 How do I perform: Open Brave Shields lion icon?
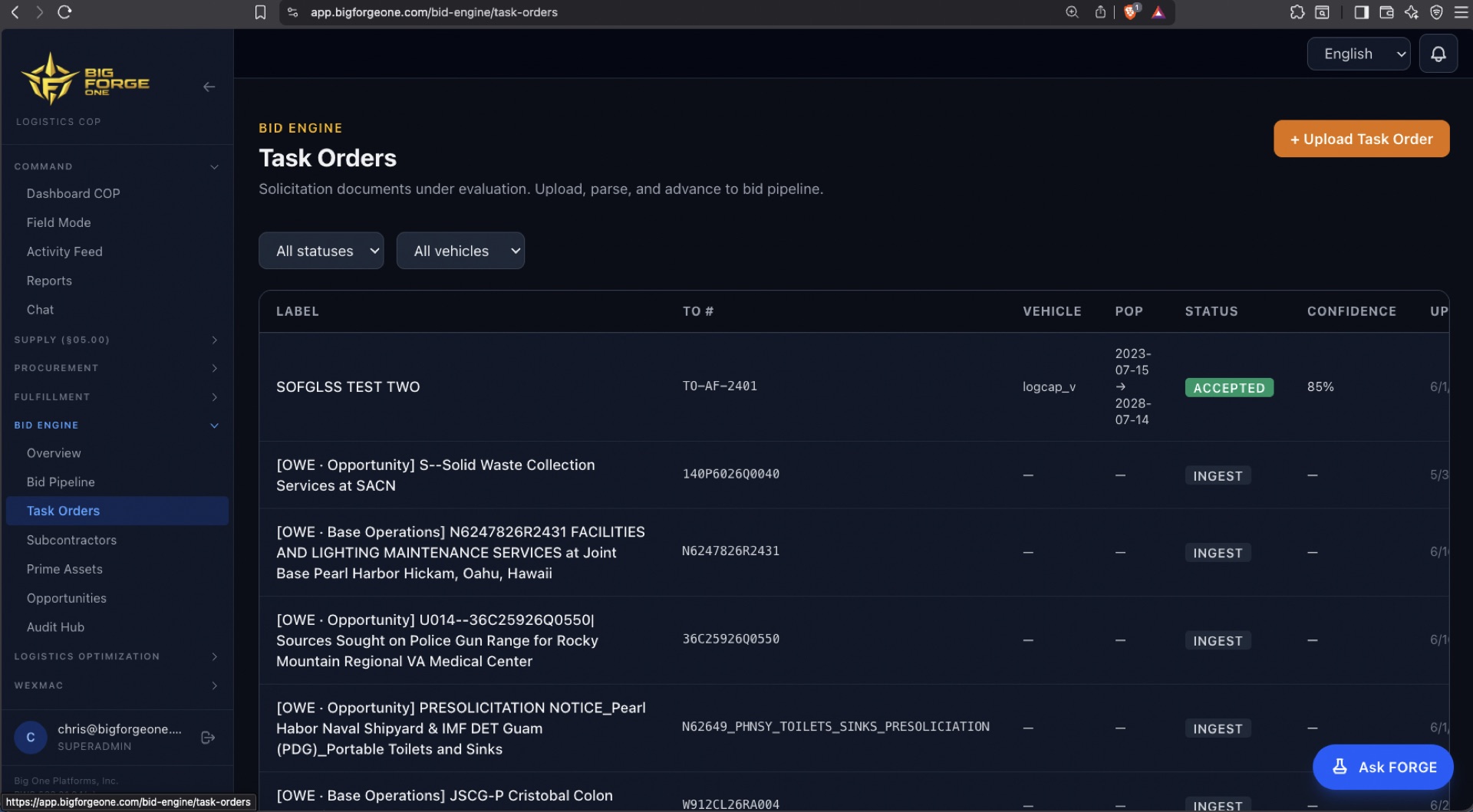pyautogui.click(x=1131, y=12)
